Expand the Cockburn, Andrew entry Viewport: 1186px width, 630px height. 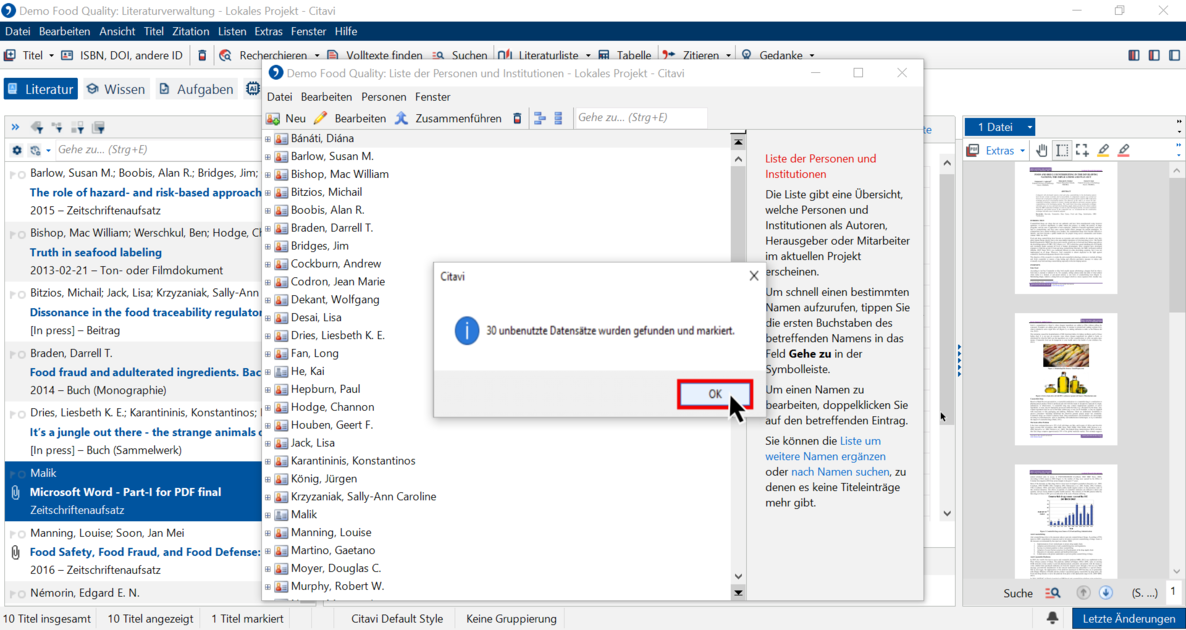(268, 264)
